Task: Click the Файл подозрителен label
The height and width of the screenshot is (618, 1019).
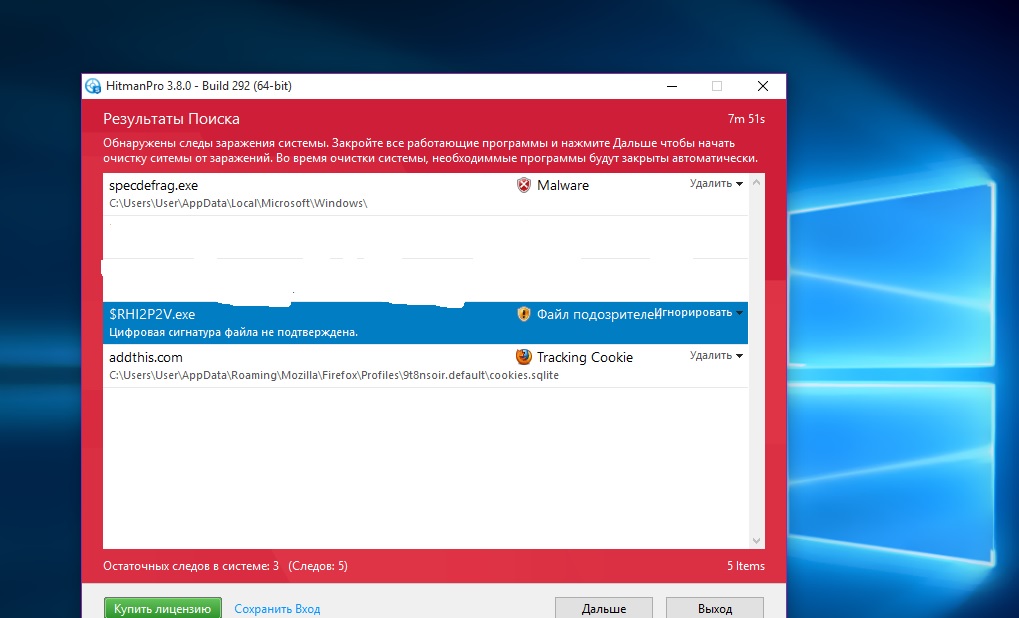Action: 599,315
